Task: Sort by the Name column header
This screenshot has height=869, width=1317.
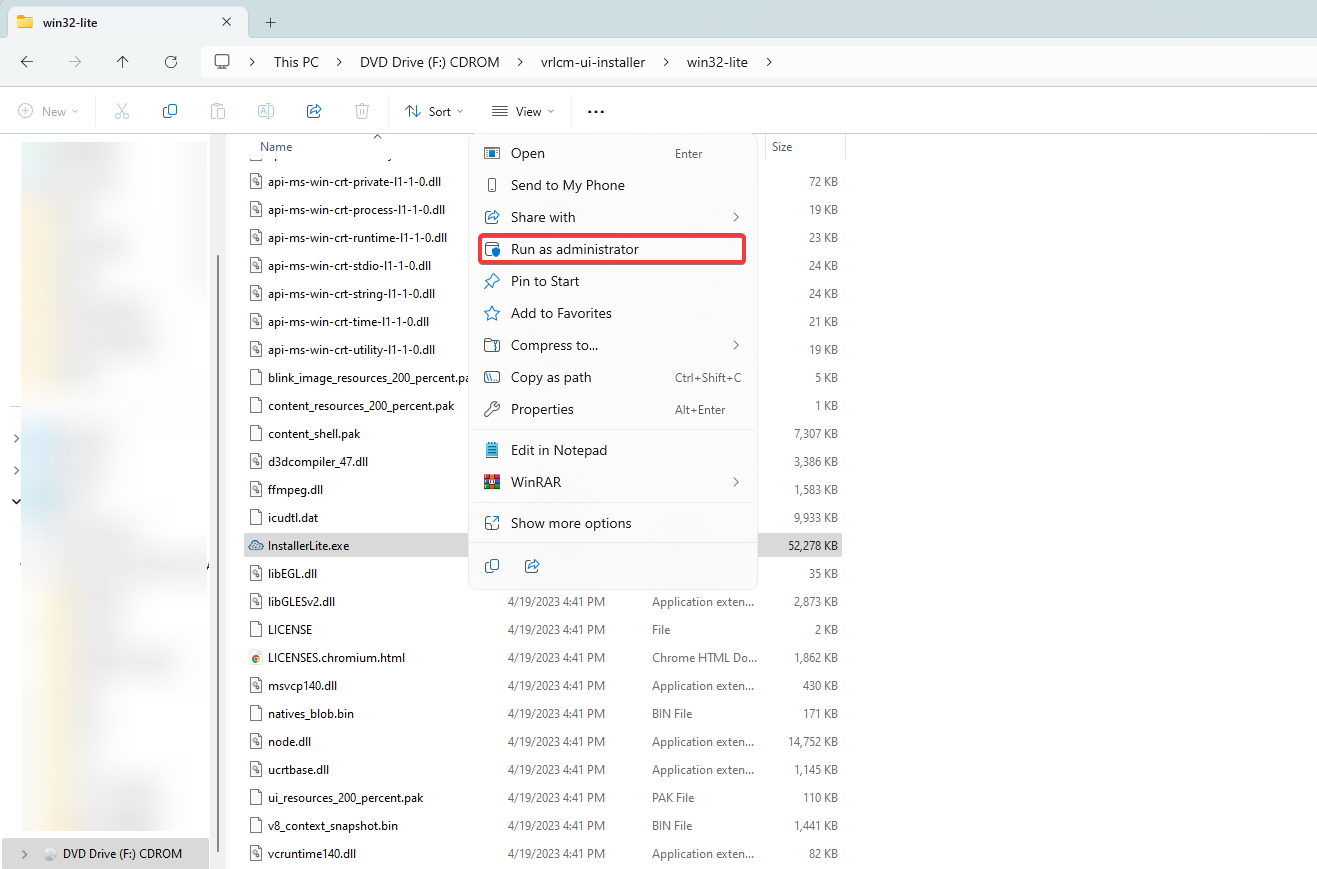Action: [276, 147]
